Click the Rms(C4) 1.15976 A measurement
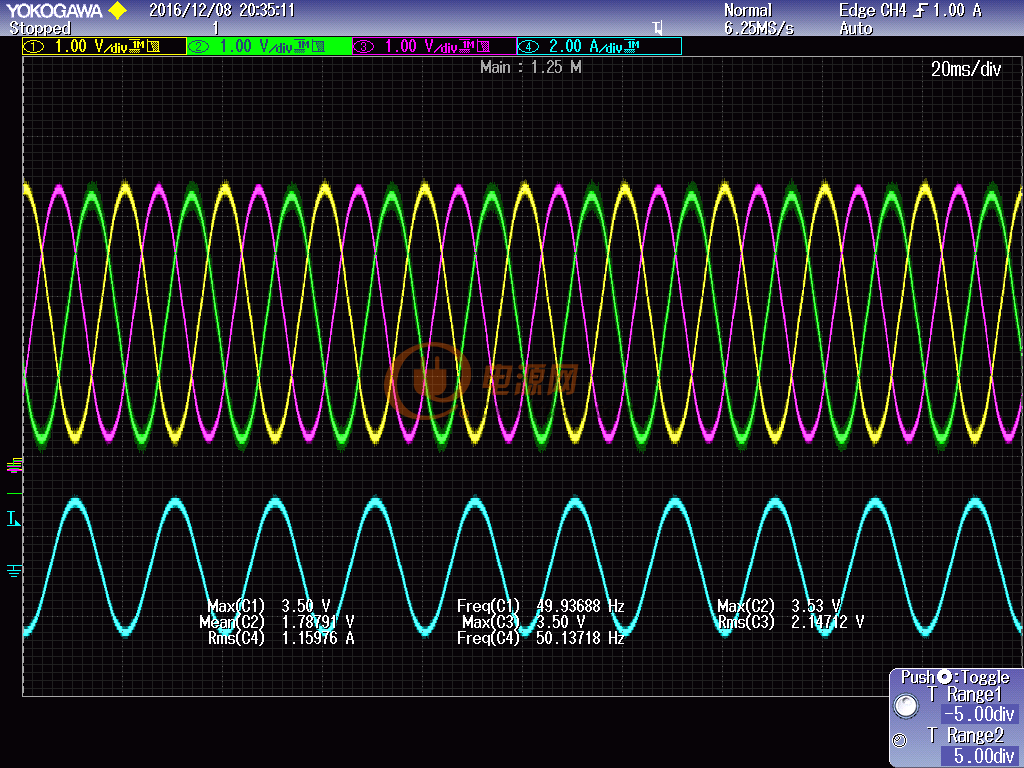Screen dimensions: 1024x768 pyautogui.click(x=281, y=638)
